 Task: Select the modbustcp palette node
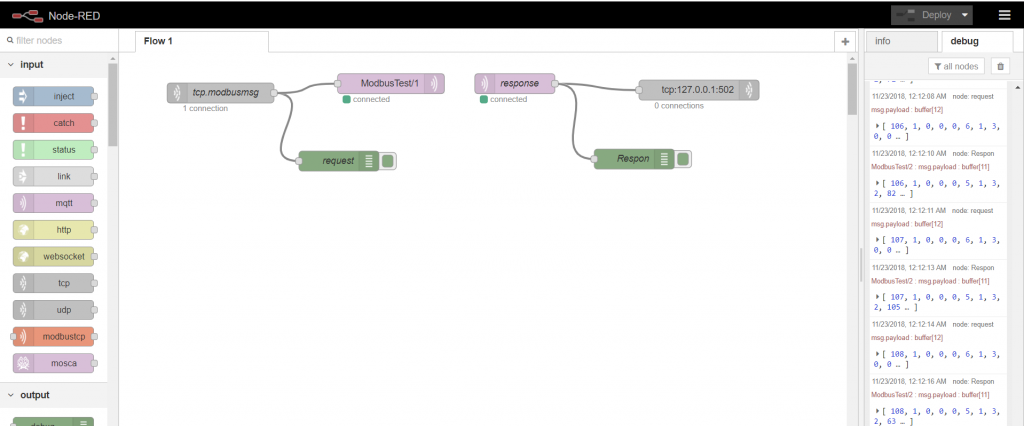tap(54, 336)
